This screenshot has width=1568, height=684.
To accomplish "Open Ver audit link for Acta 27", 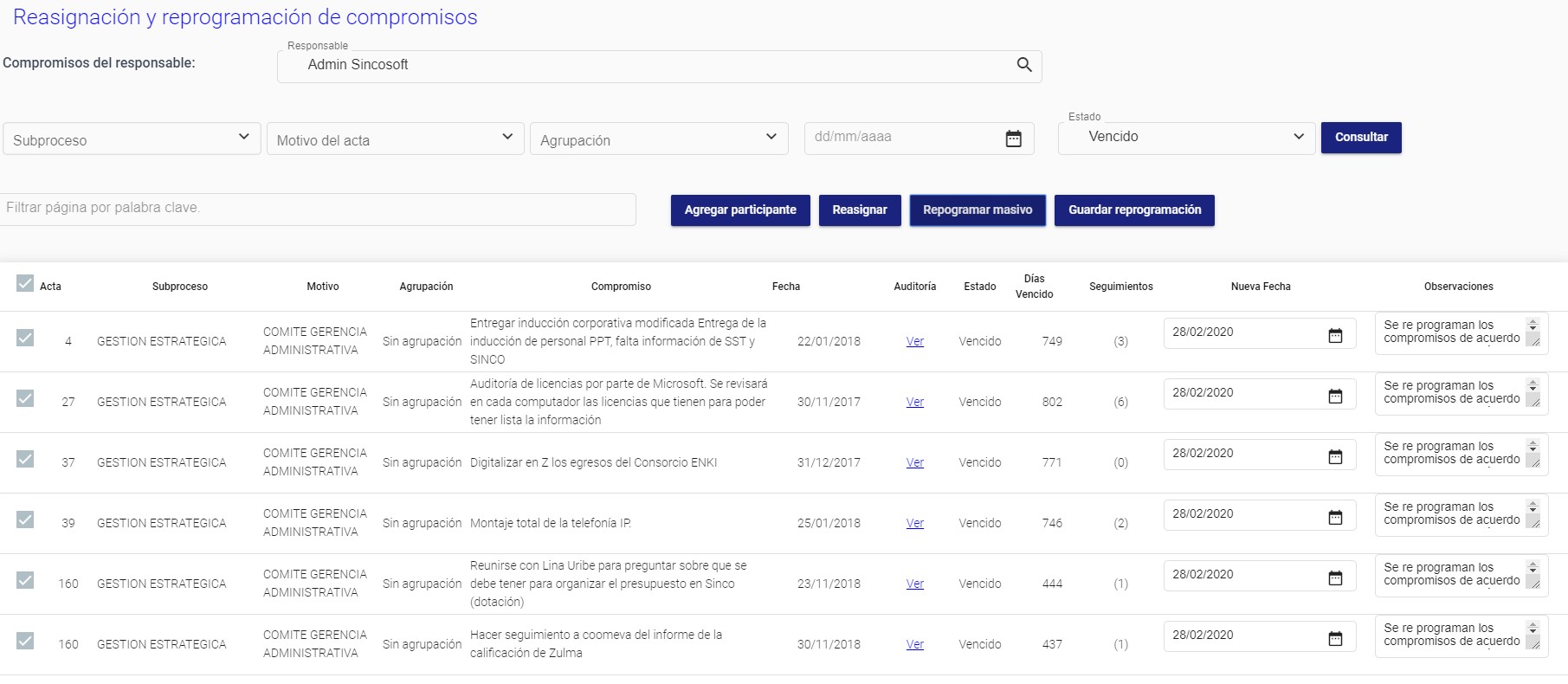I will (915, 402).
